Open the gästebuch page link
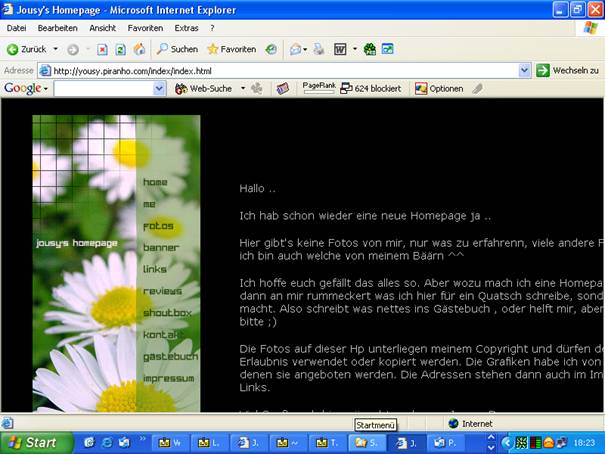 pyautogui.click(x=170, y=356)
